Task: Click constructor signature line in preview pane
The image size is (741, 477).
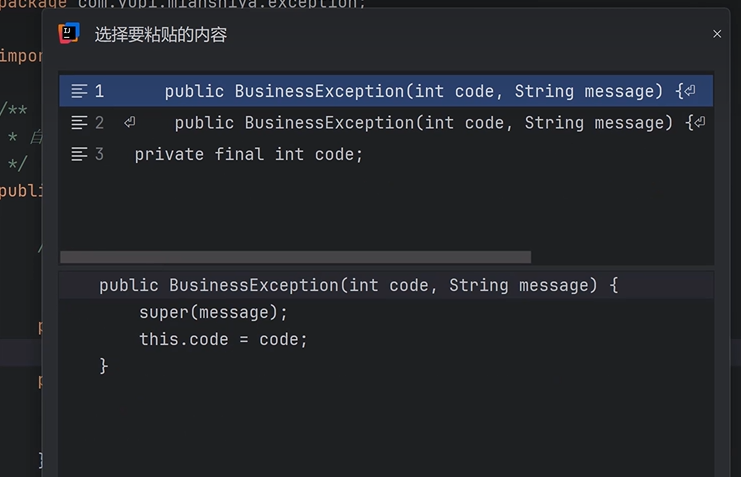Action: point(358,285)
